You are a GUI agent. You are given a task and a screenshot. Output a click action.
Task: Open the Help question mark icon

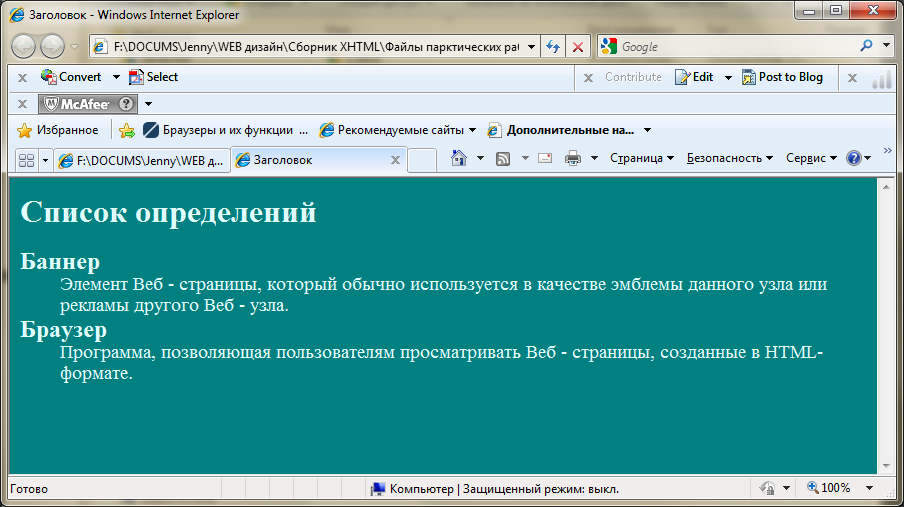[x=853, y=158]
